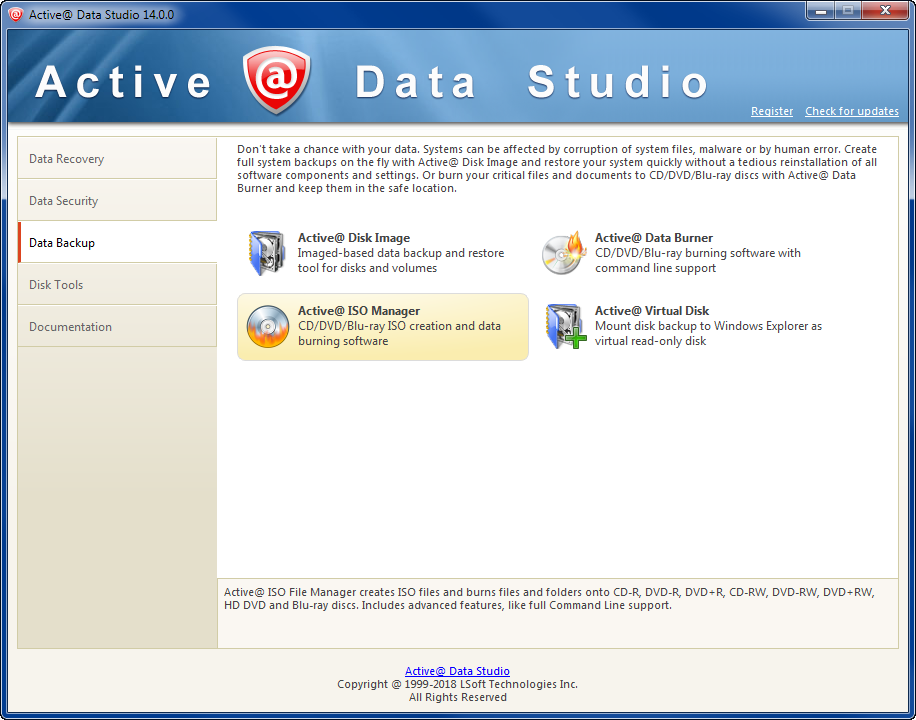The image size is (916, 720).
Task: Click the Active@ ISO Manager flaming disc icon
Action: click(x=268, y=326)
